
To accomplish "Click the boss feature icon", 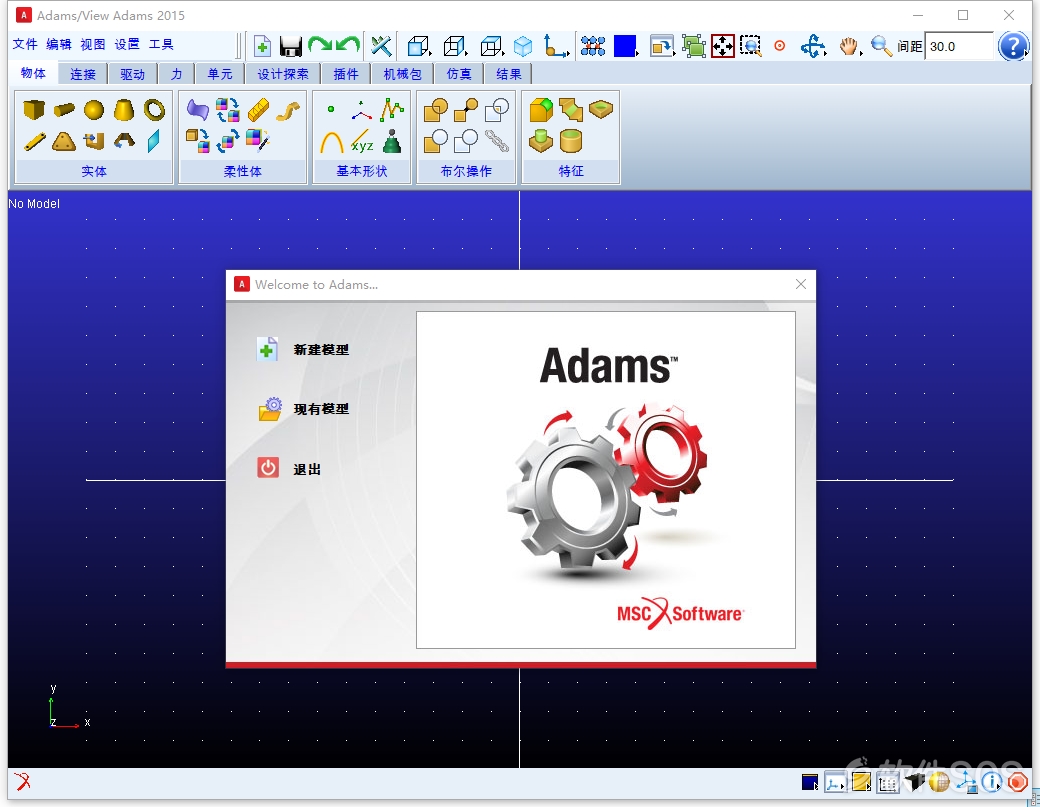I will tap(541, 141).
